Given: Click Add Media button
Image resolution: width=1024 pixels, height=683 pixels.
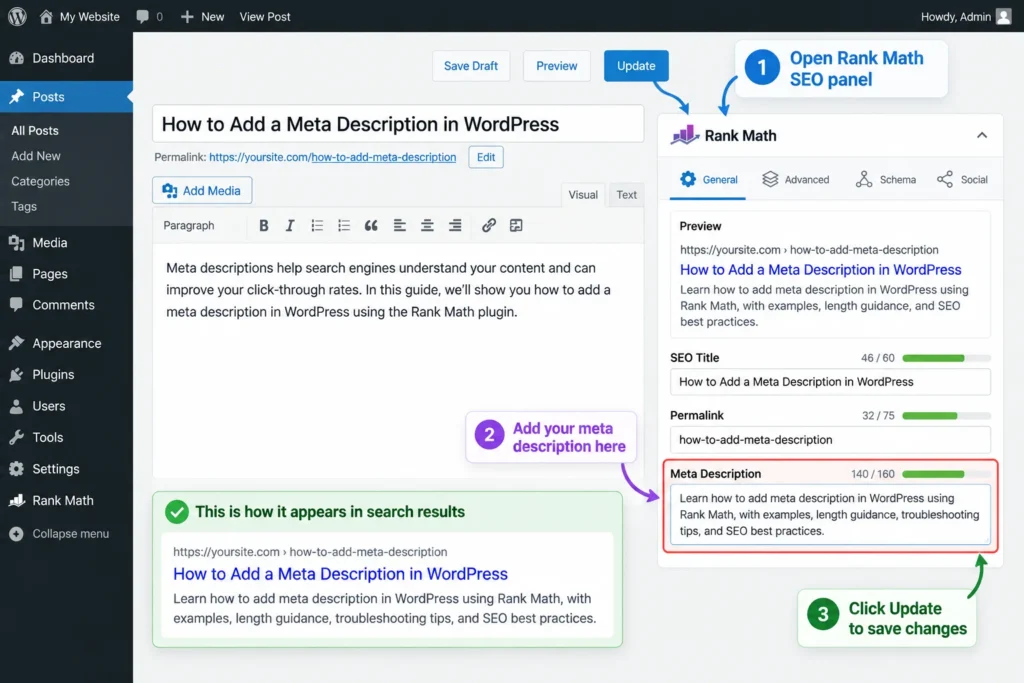Looking at the screenshot, I should tap(202, 191).
